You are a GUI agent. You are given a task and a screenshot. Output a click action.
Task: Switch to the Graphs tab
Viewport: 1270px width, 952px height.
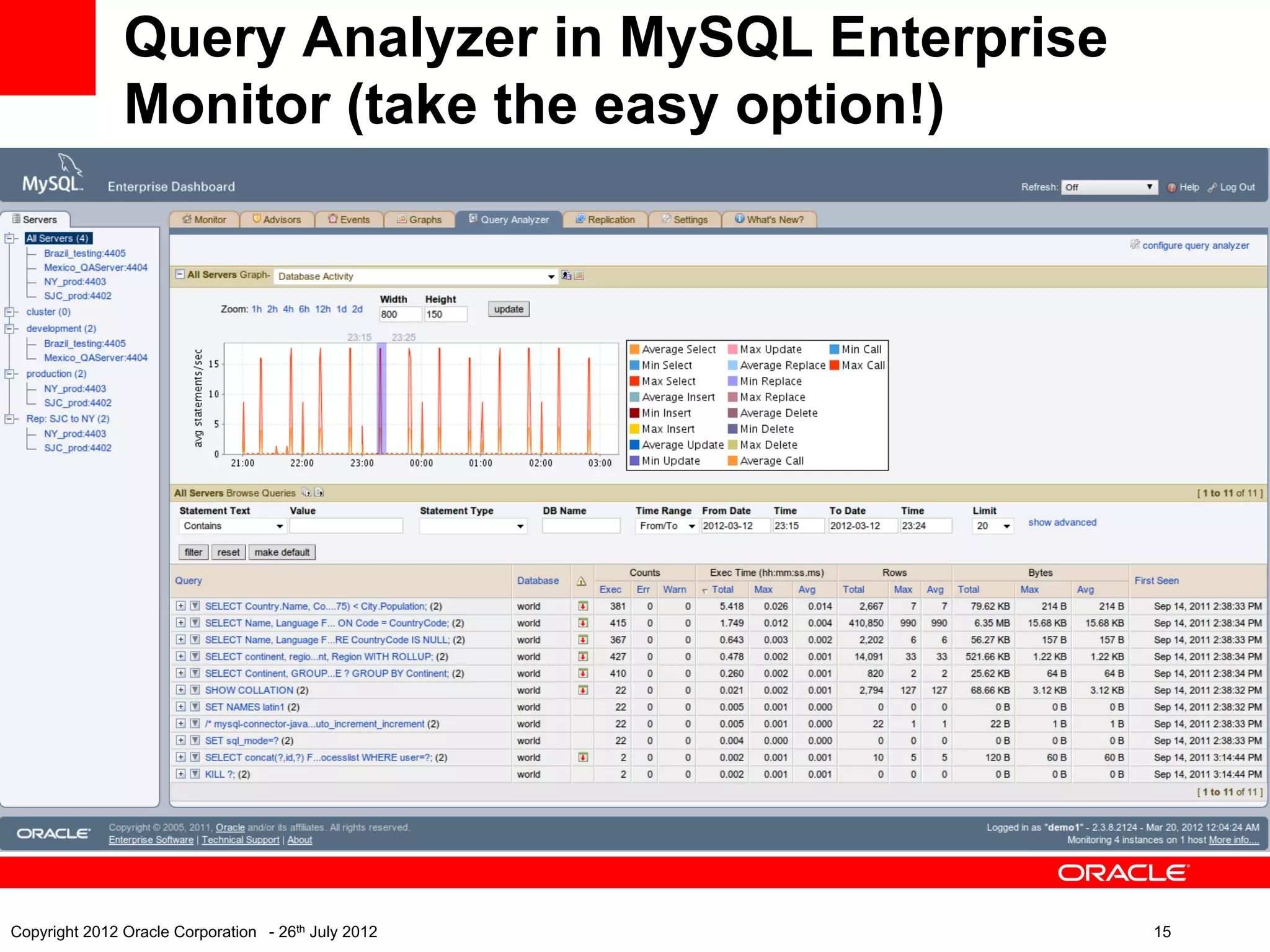[x=419, y=219]
